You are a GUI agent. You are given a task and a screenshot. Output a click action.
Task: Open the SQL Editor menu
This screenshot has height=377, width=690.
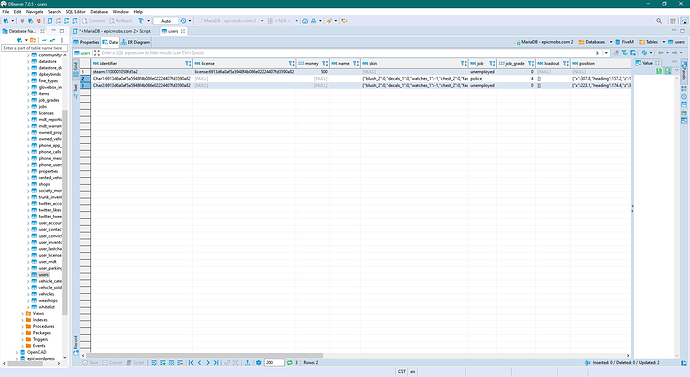pyautogui.click(x=76, y=12)
